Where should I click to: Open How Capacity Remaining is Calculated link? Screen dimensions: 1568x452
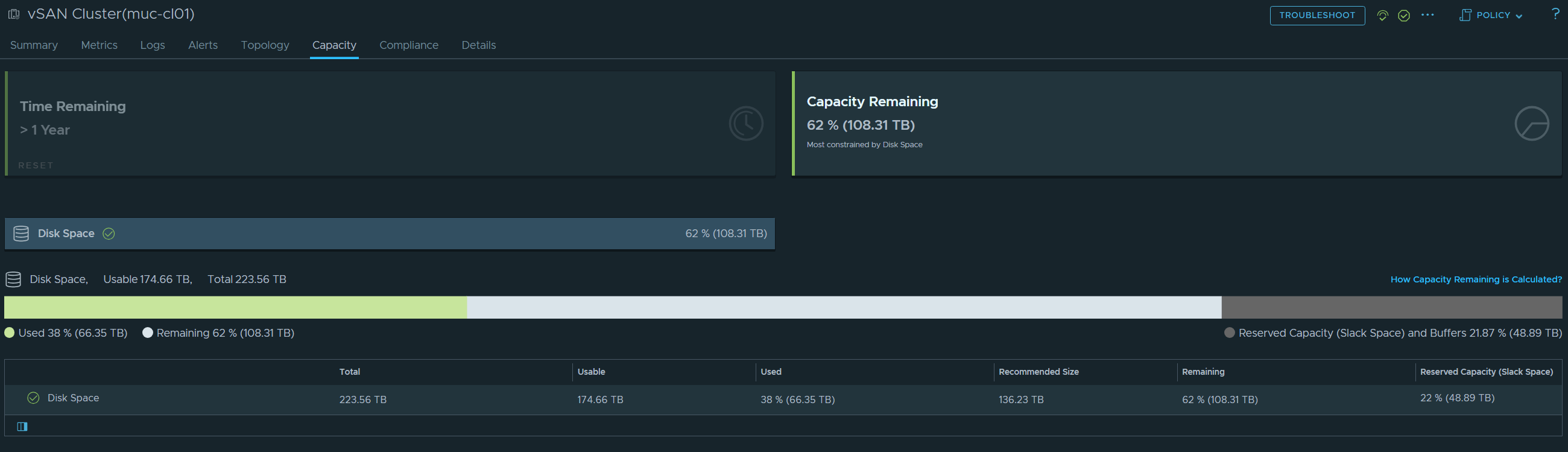(1476, 279)
